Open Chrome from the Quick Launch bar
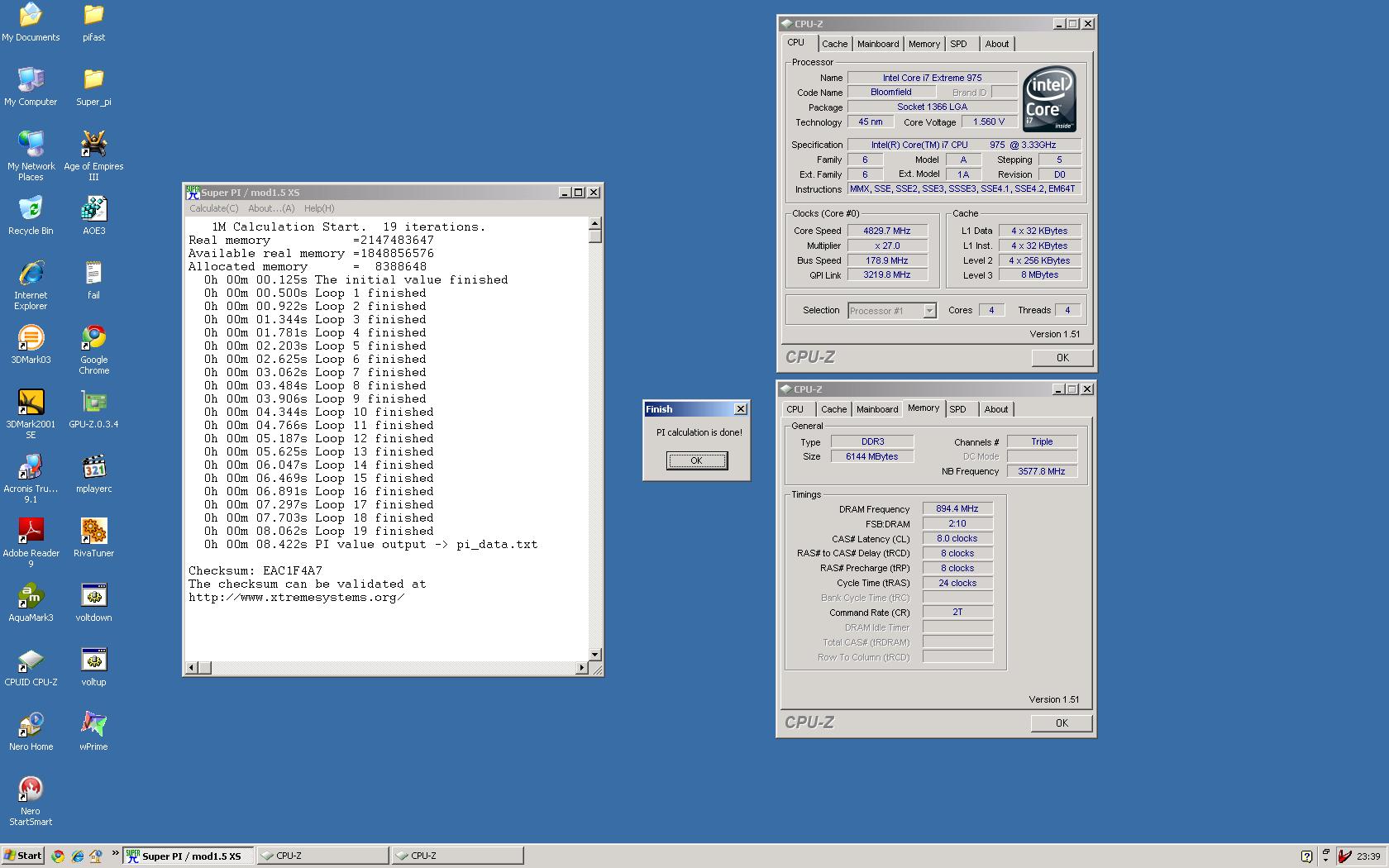1389x868 pixels. (x=58, y=856)
